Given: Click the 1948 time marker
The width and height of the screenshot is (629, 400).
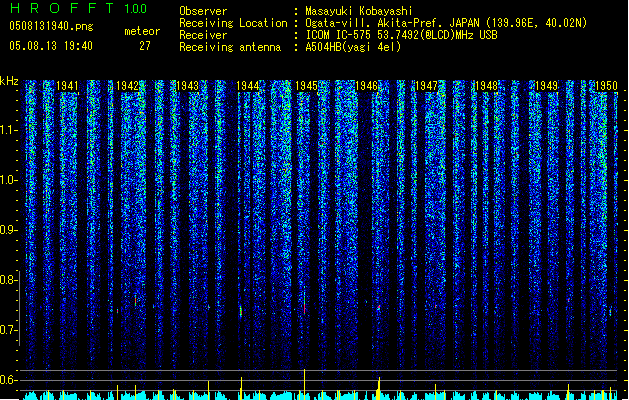Looking at the screenshot, I should [x=486, y=86].
